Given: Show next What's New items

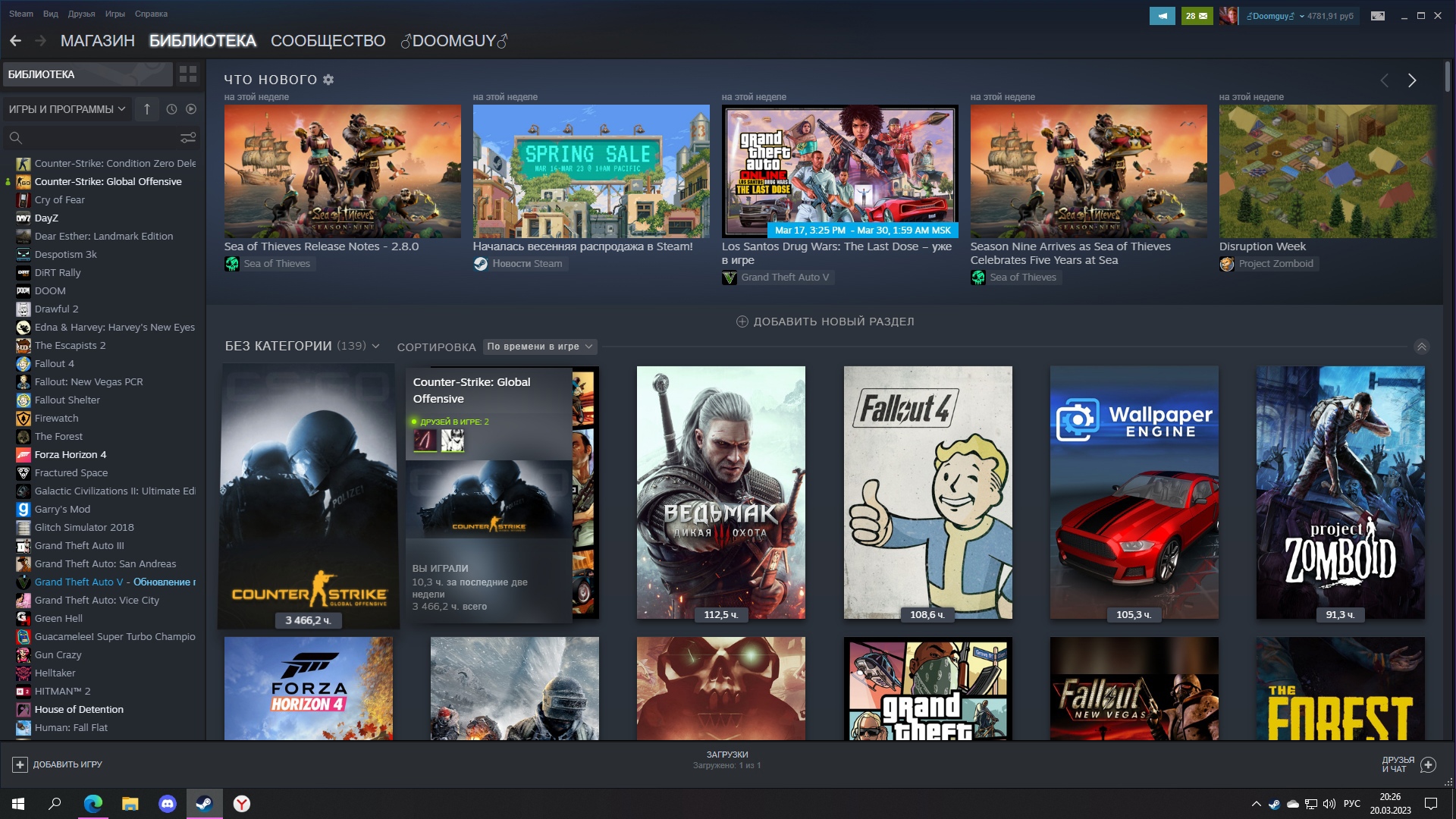Looking at the screenshot, I should click(x=1412, y=80).
